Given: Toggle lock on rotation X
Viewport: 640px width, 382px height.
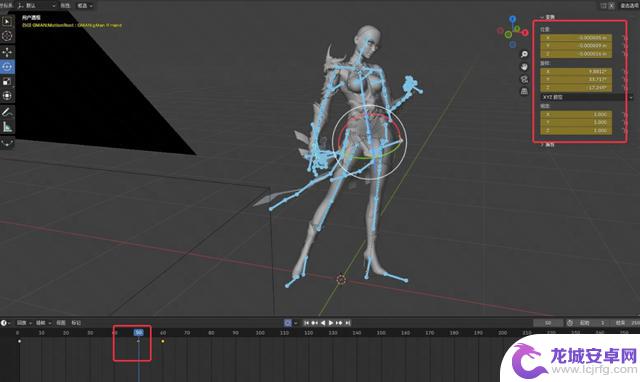Looking at the screenshot, I should (624, 71).
